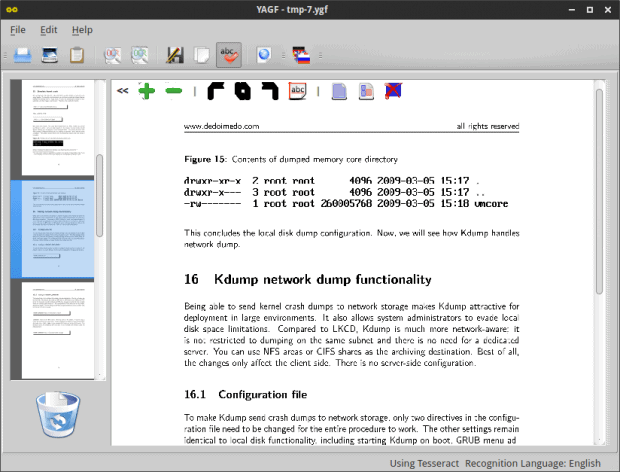Click the << collapse arrows
The height and width of the screenshot is (472, 620).
coord(123,91)
